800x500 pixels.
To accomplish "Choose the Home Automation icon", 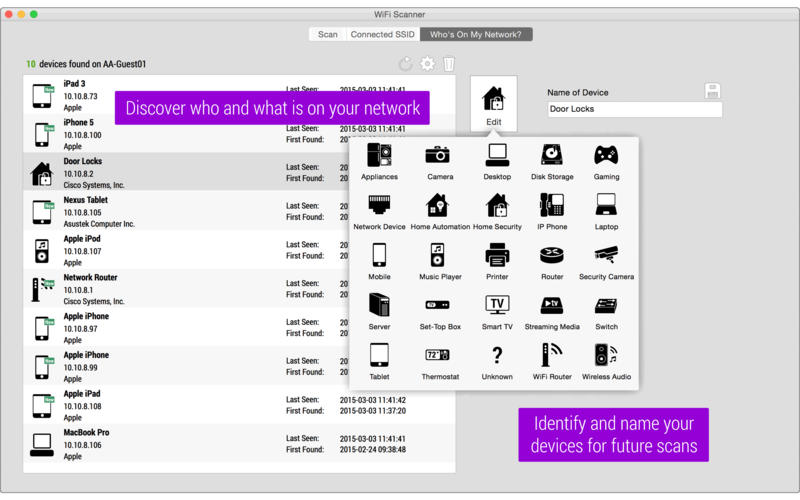I will click(438, 205).
